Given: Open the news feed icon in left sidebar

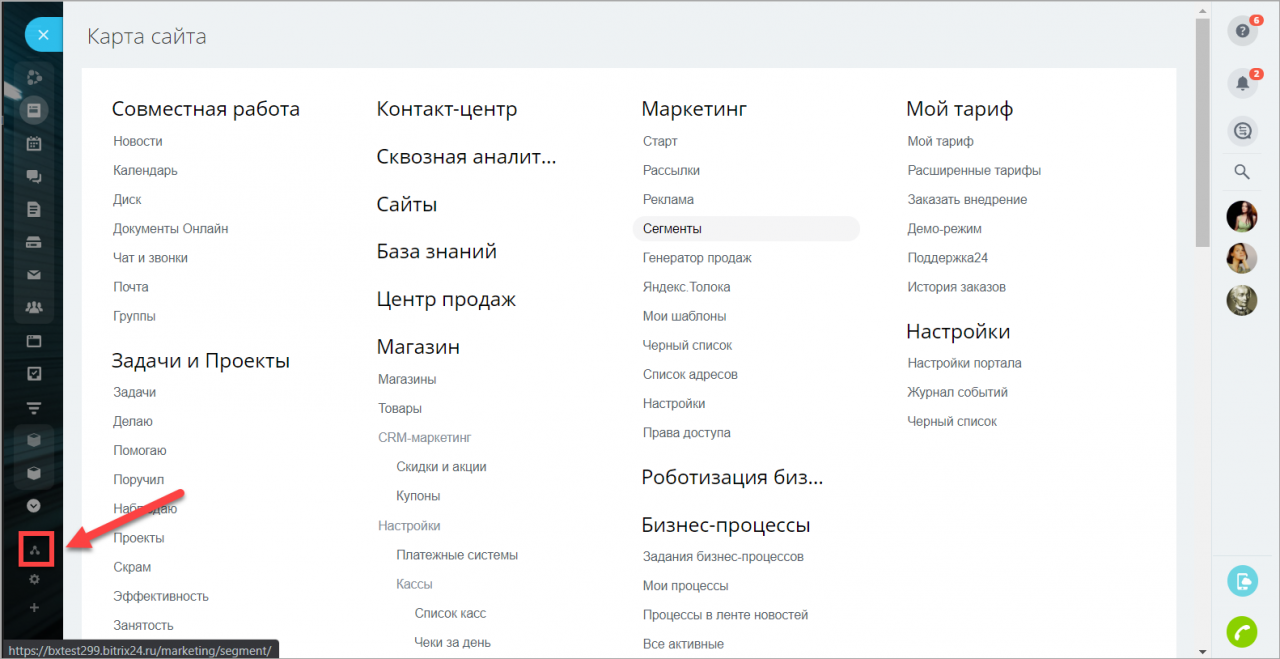Looking at the screenshot, I should (34, 110).
